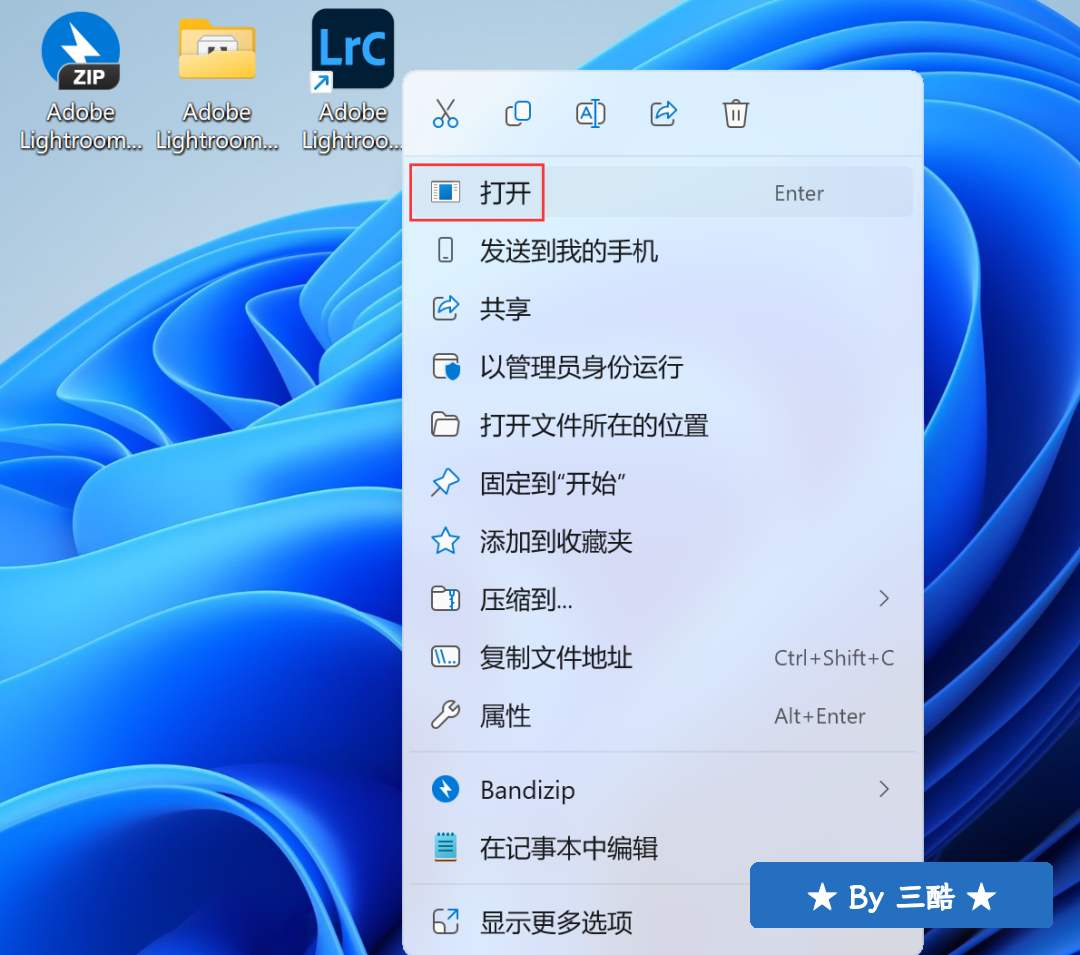The height and width of the screenshot is (955, 1080).
Task: Click the Rename icon in context menu
Action: (x=591, y=114)
